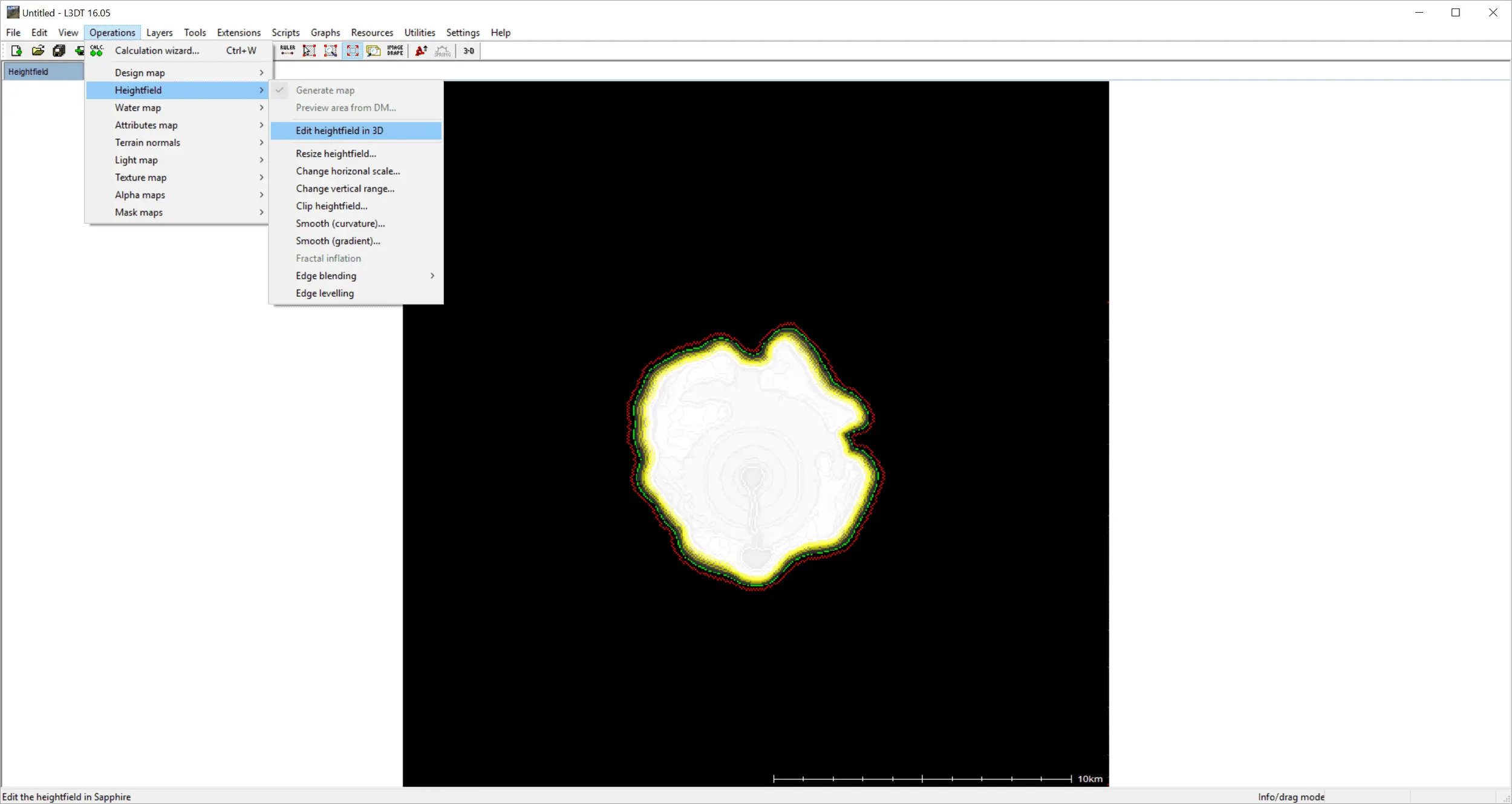Expand the Design map submenu
1512x804 pixels.
177,73
